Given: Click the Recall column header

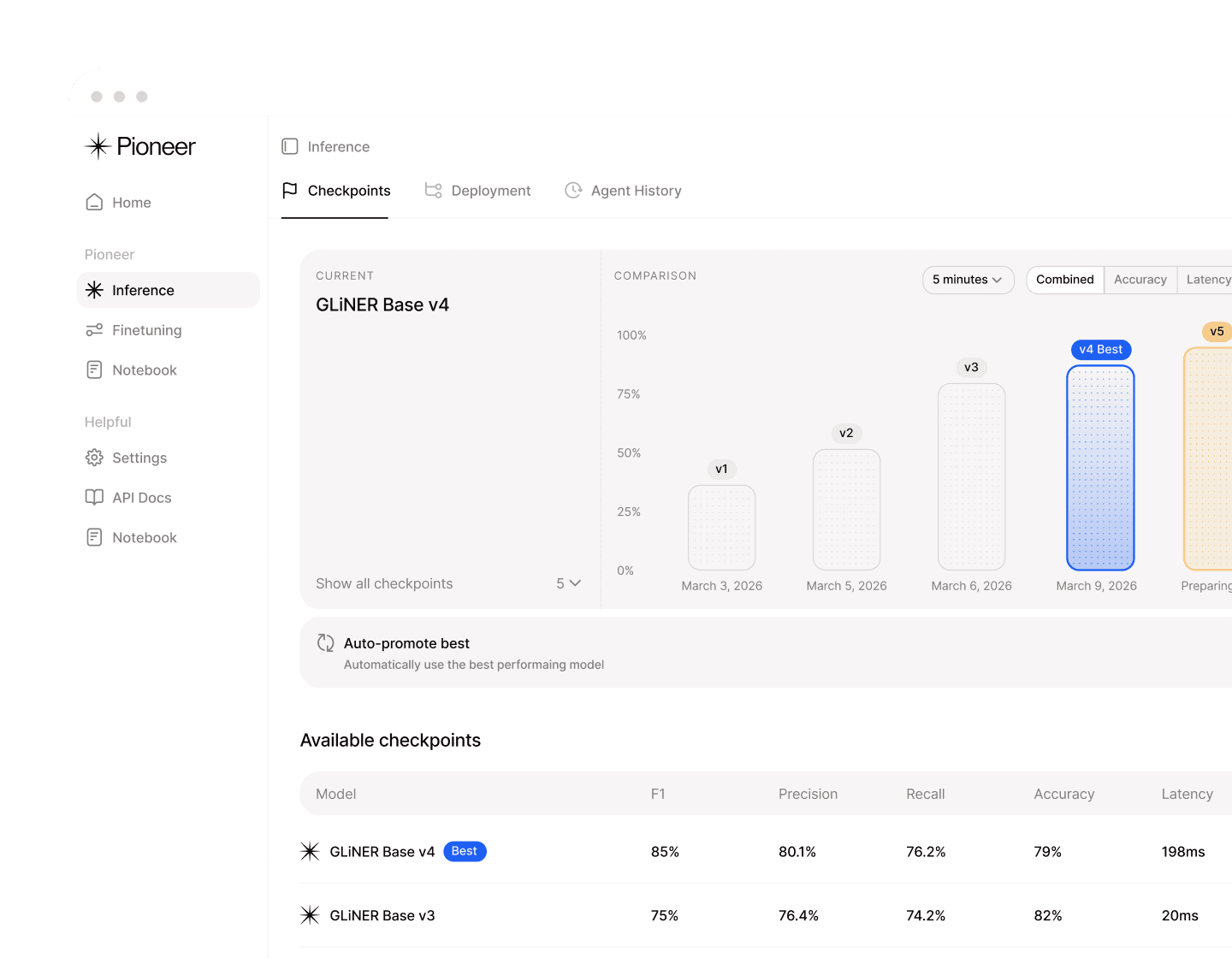Looking at the screenshot, I should point(926,794).
